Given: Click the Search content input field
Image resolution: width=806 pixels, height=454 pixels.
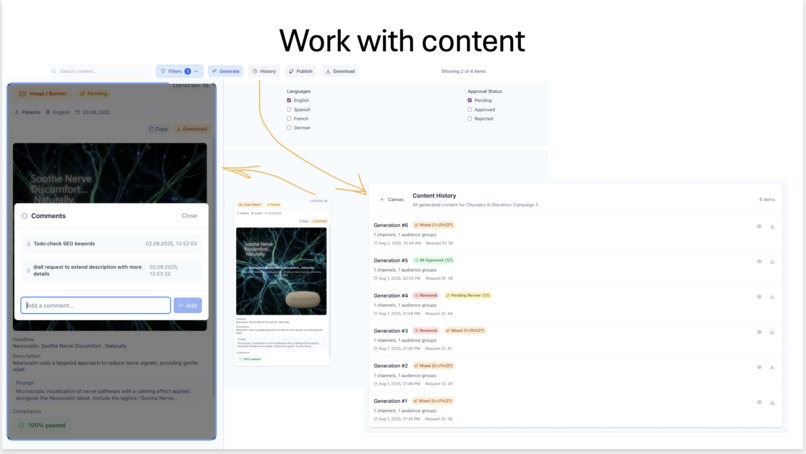Looking at the screenshot, I should 100,71.
